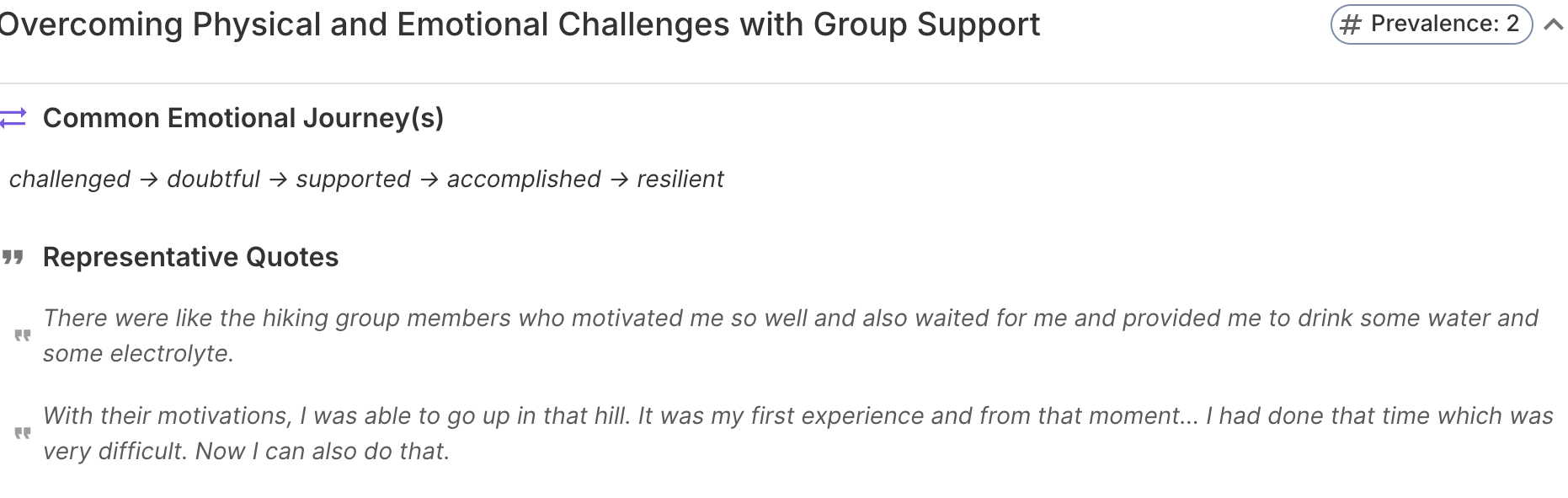Click the 'resilient' final emotion step
1568x498 pixels.
[680, 179]
